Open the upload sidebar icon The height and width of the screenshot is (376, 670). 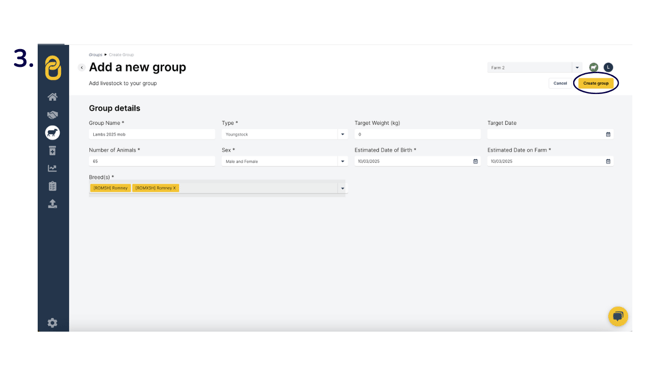pyautogui.click(x=52, y=204)
